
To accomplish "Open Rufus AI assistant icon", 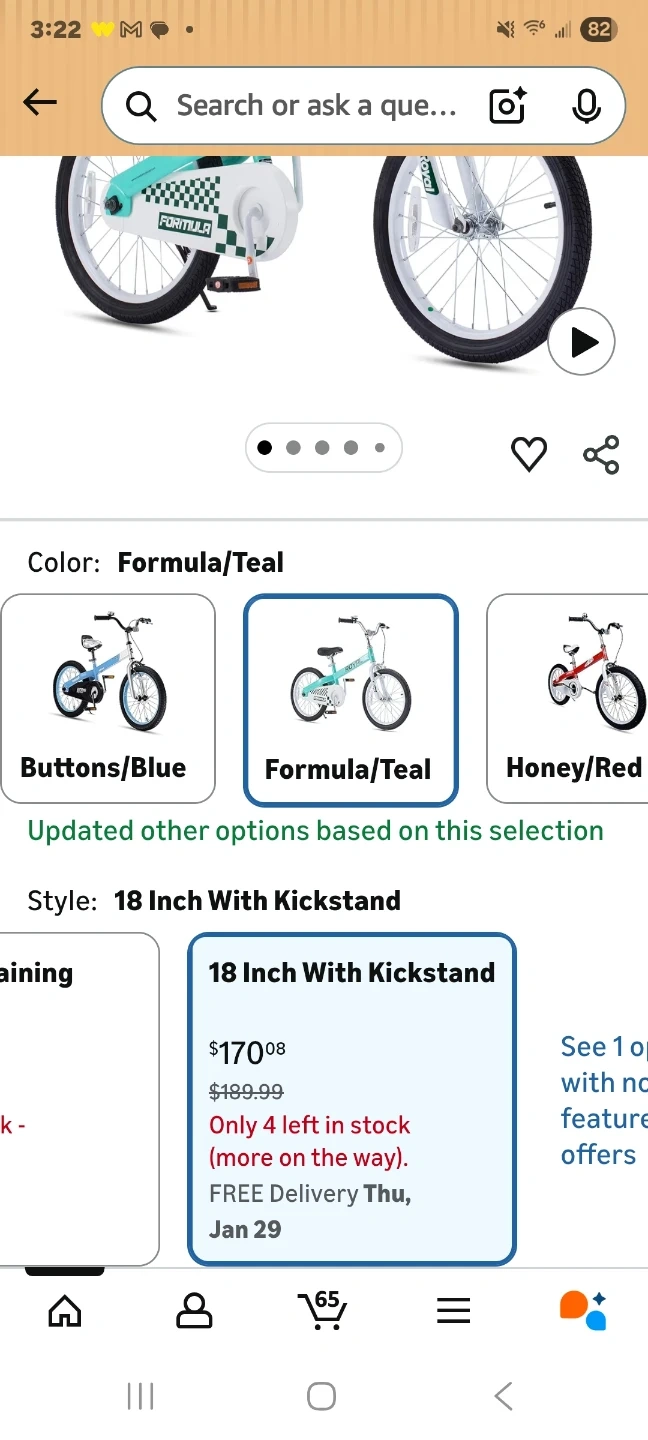I will [583, 1310].
